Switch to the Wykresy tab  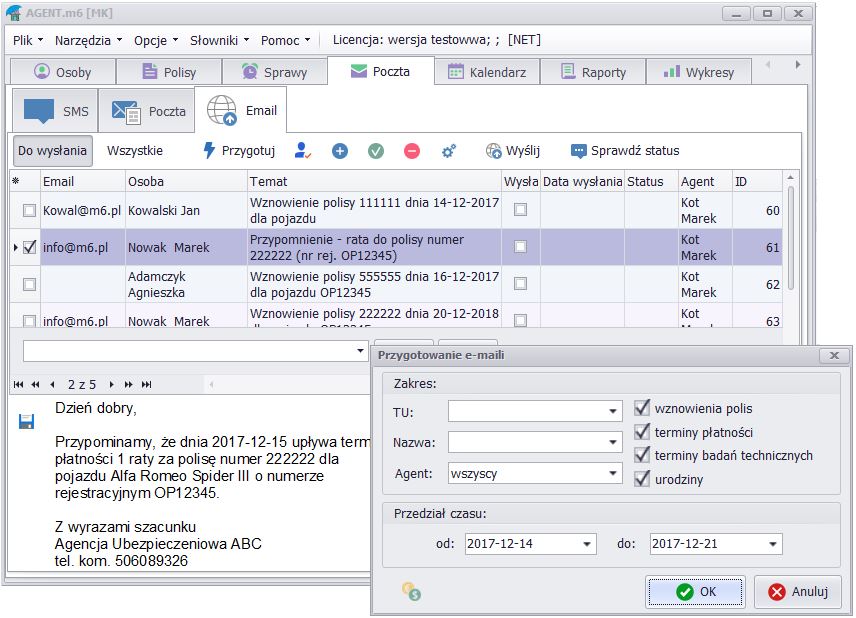coord(699,72)
